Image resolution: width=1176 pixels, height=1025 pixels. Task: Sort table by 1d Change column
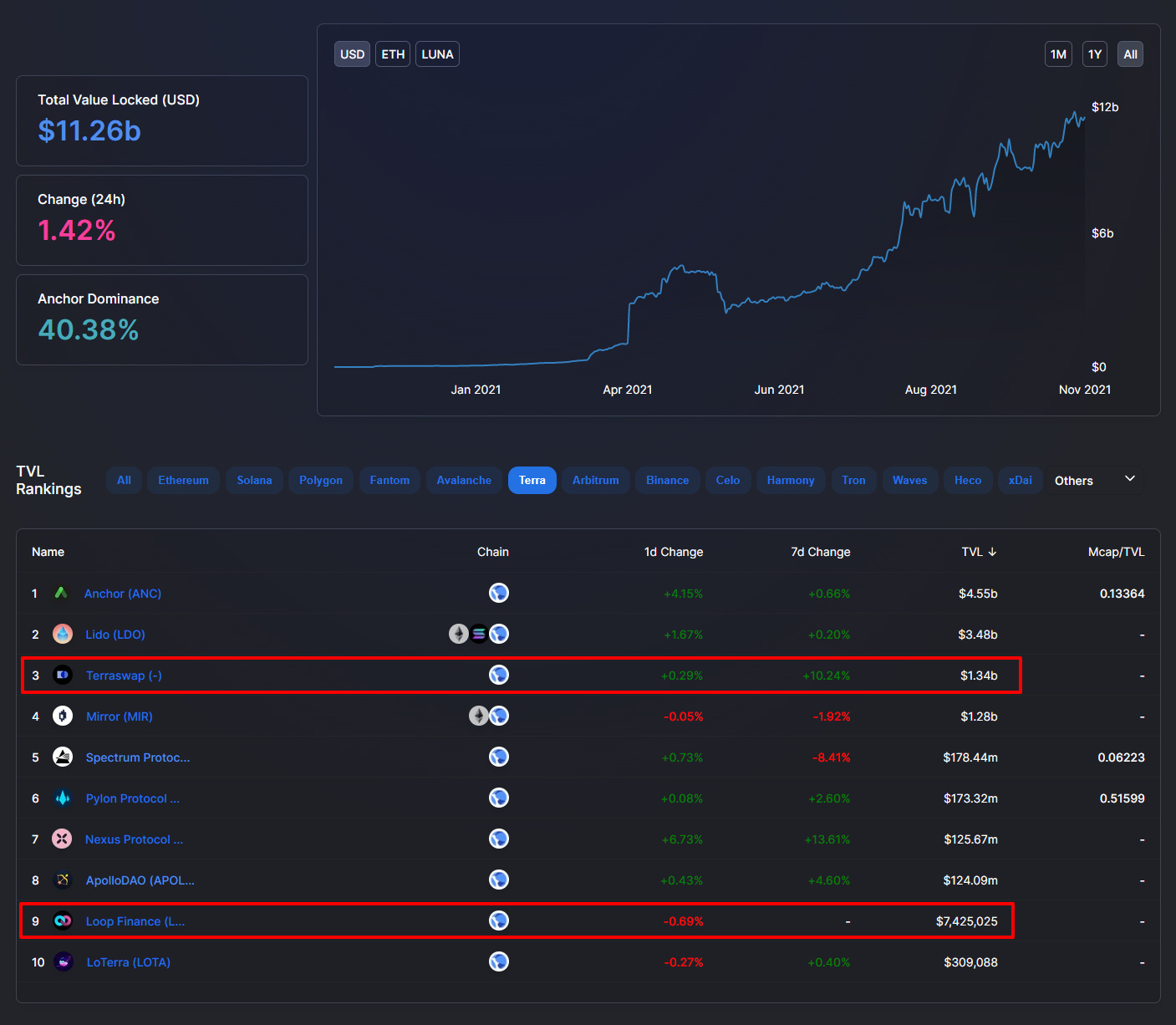coord(674,552)
